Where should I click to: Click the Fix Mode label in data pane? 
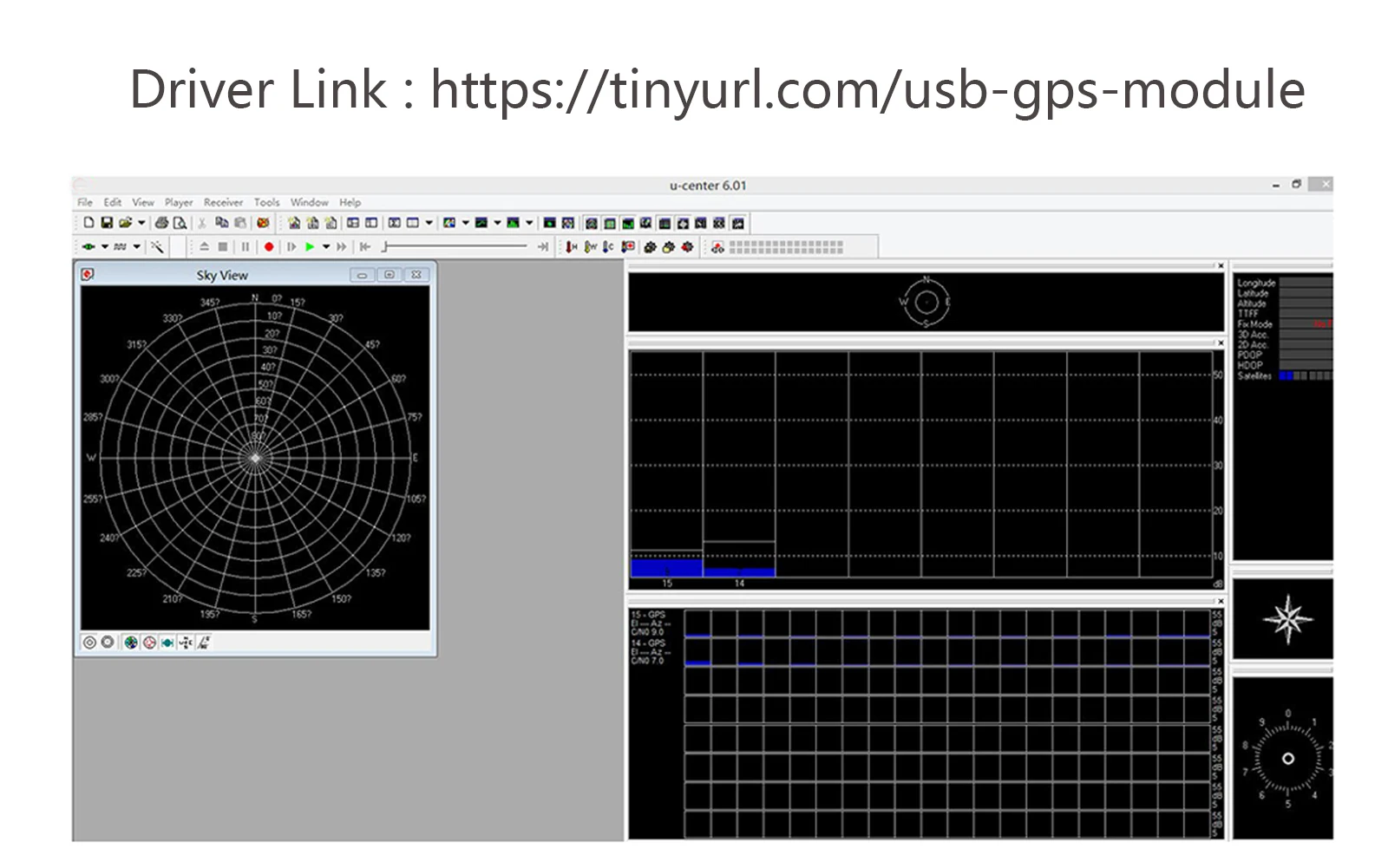1254,324
